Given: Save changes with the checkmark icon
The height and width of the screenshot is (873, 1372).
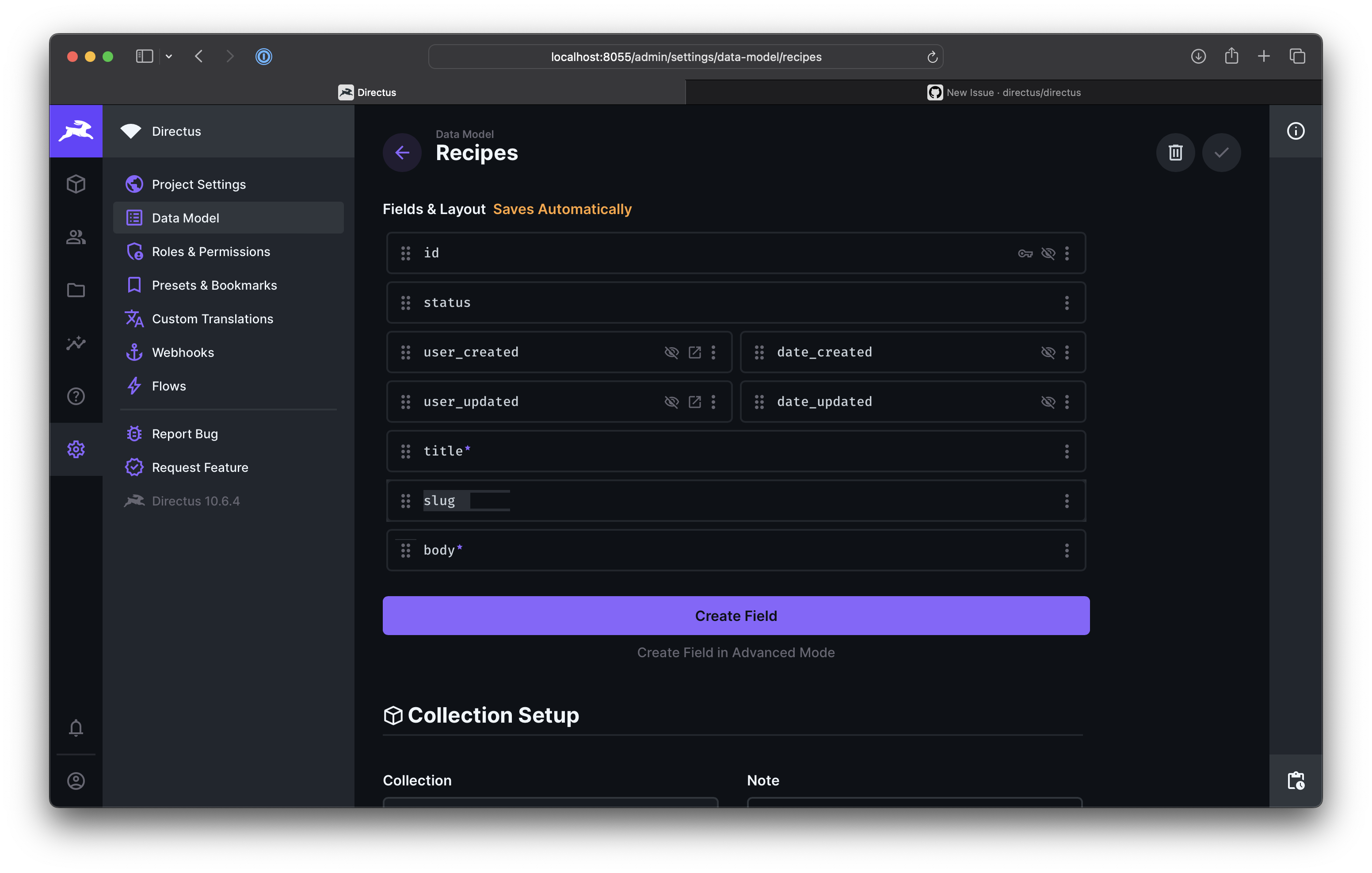Looking at the screenshot, I should point(1221,152).
